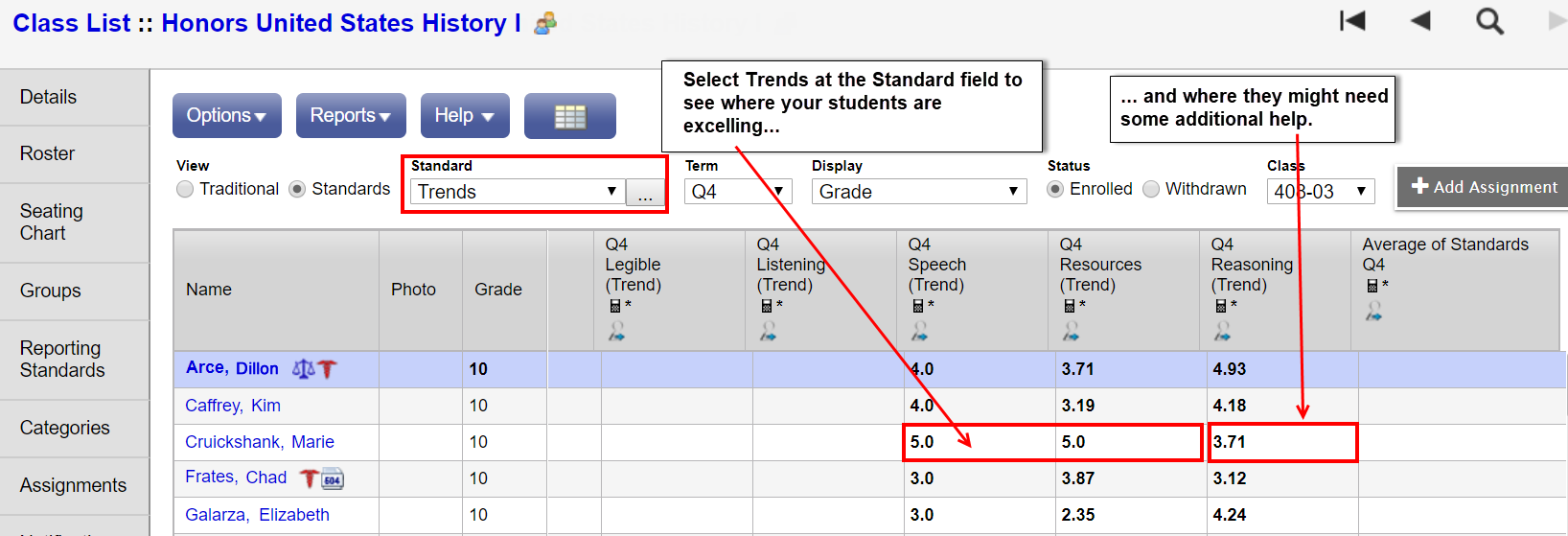Click lookup icon under Q4 Legible column
The image size is (1568, 536).
click(616, 331)
